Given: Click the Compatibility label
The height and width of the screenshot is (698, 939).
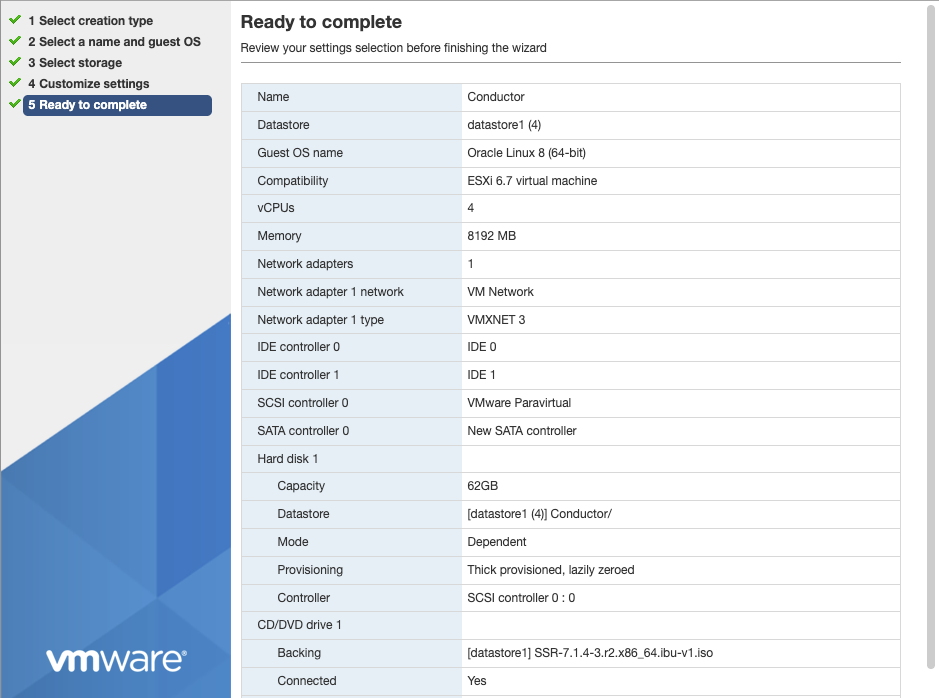Looking at the screenshot, I should 293,181.
